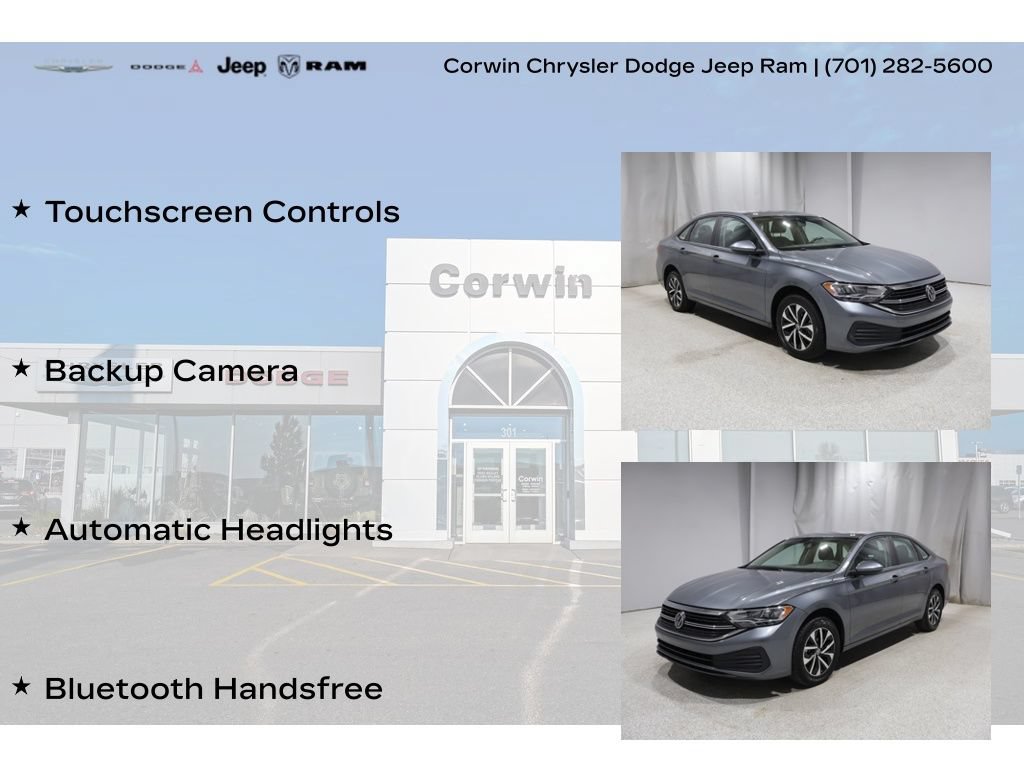Click the Corwin sign on the building
Screen dimensions: 1024x768
(x=511, y=281)
